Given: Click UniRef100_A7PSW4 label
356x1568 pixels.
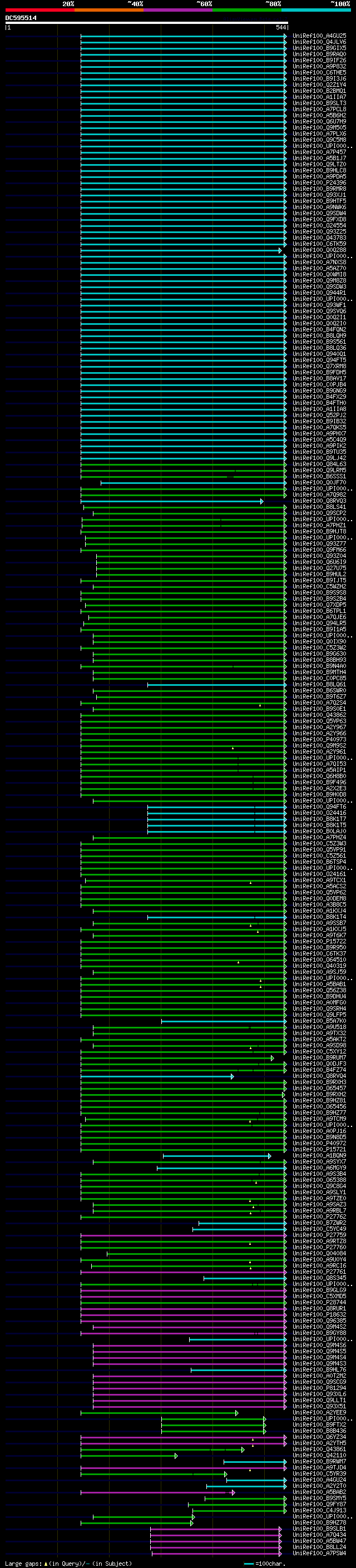Looking at the screenshot, I should [x=319, y=1553].
